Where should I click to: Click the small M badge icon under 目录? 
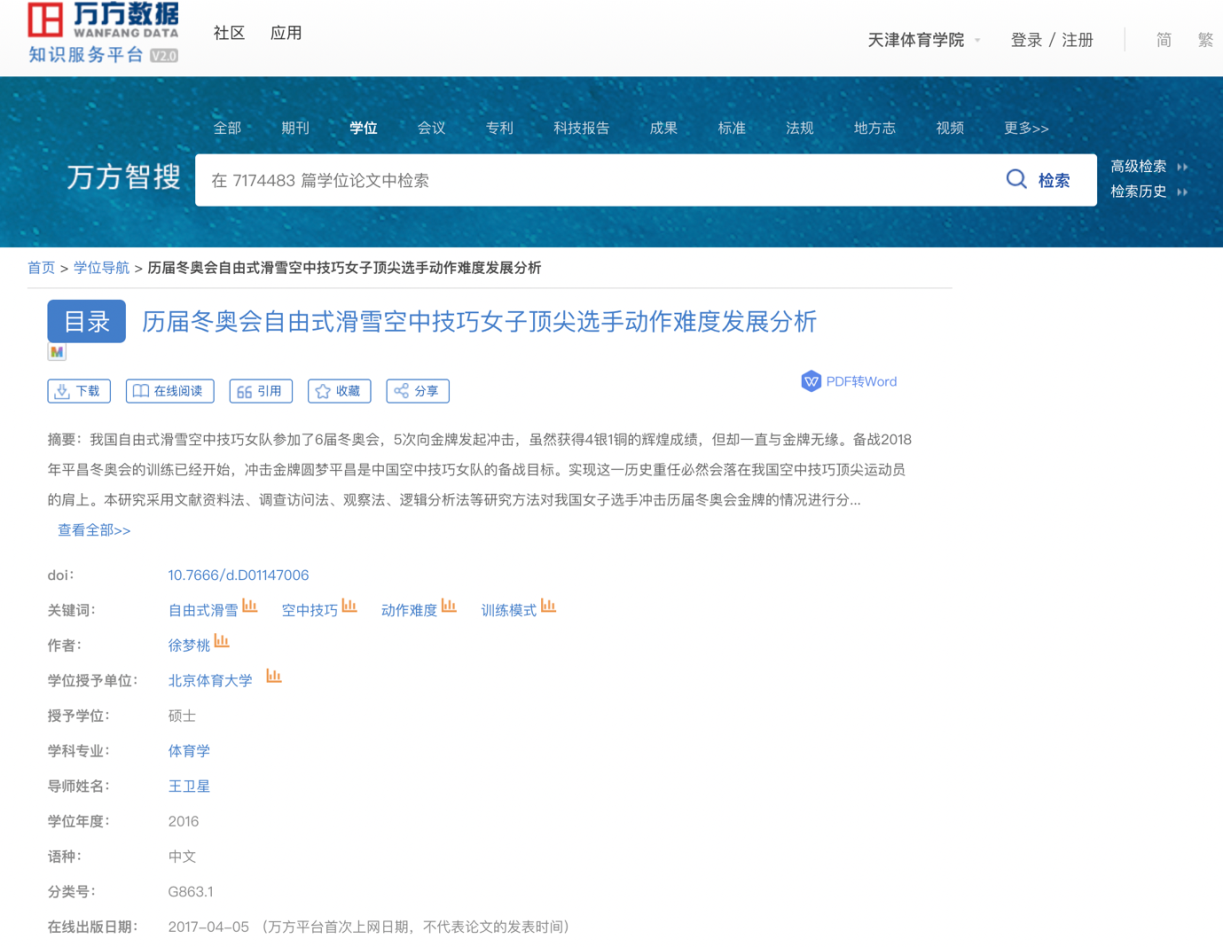pyautogui.click(x=57, y=352)
